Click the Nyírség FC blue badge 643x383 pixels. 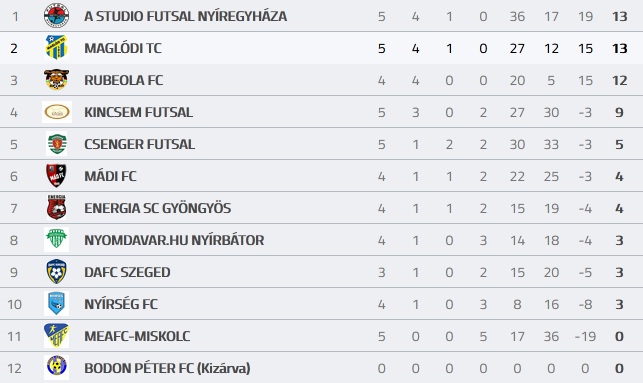pyautogui.click(x=57, y=303)
